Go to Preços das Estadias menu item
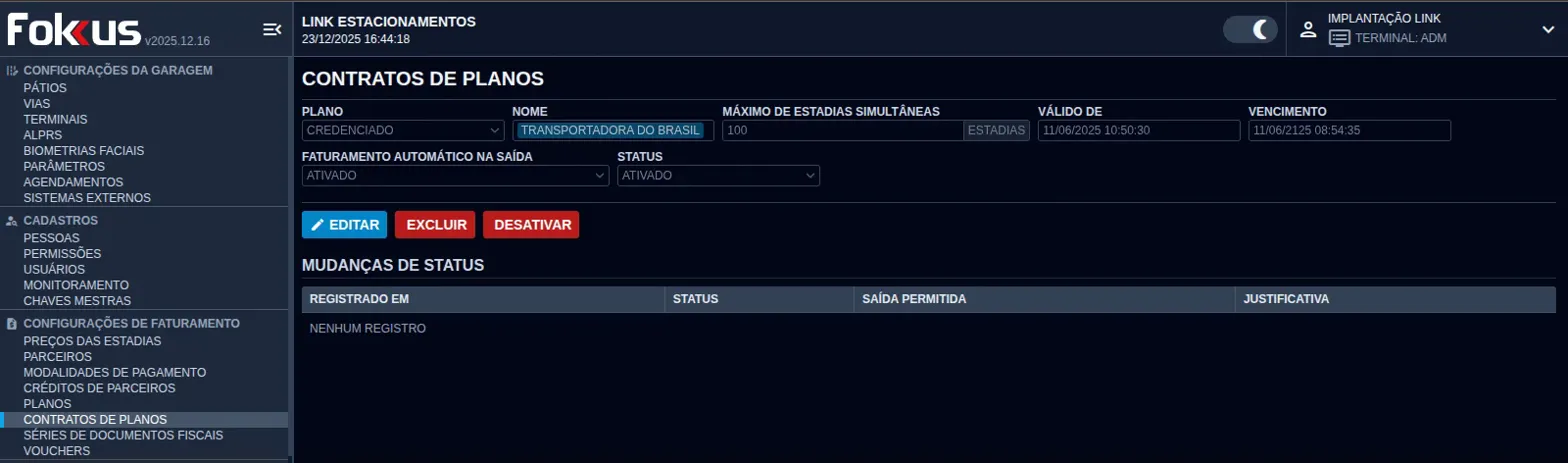 pyautogui.click(x=92, y=341)
